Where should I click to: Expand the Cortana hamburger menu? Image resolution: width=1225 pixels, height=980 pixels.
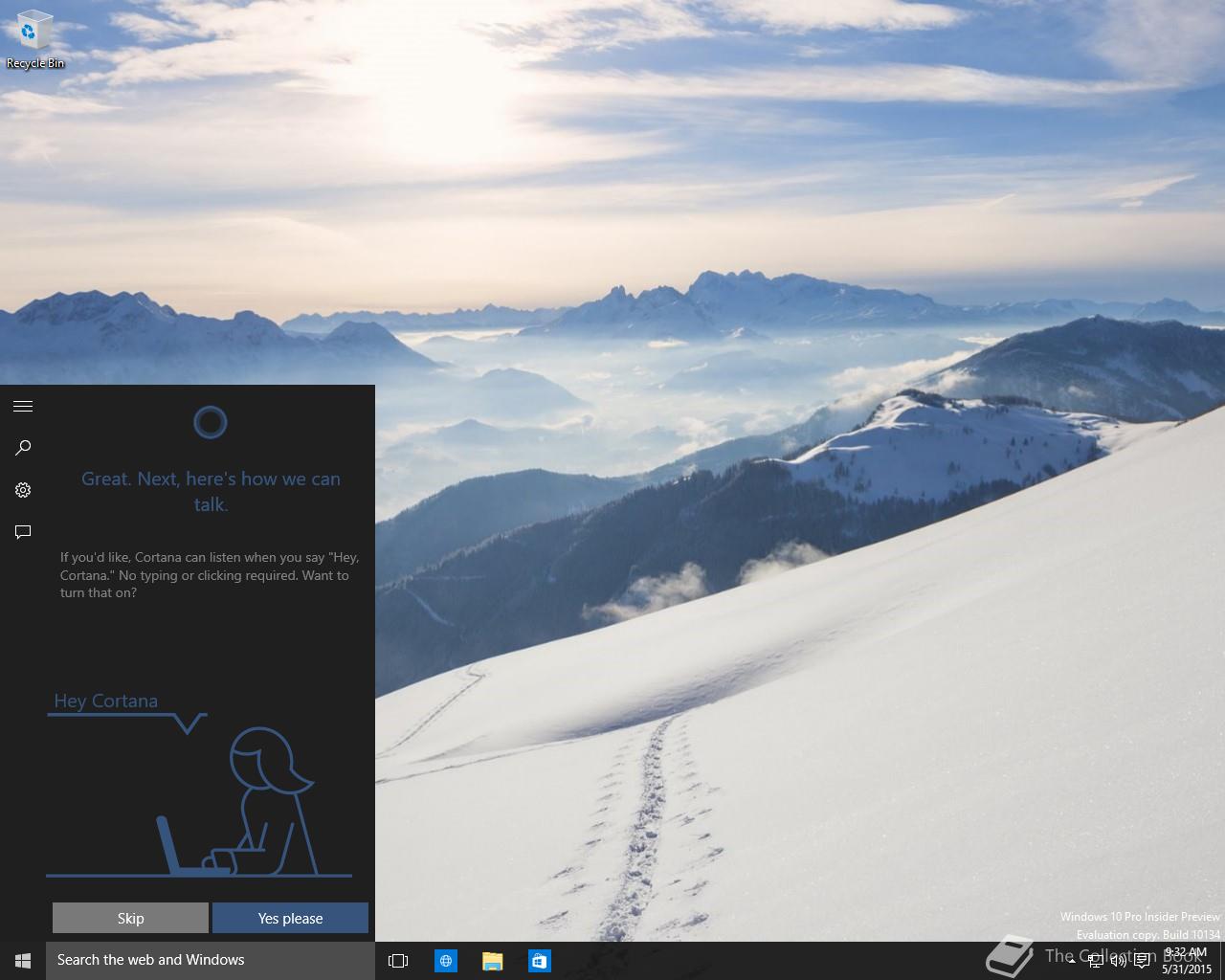23,407
